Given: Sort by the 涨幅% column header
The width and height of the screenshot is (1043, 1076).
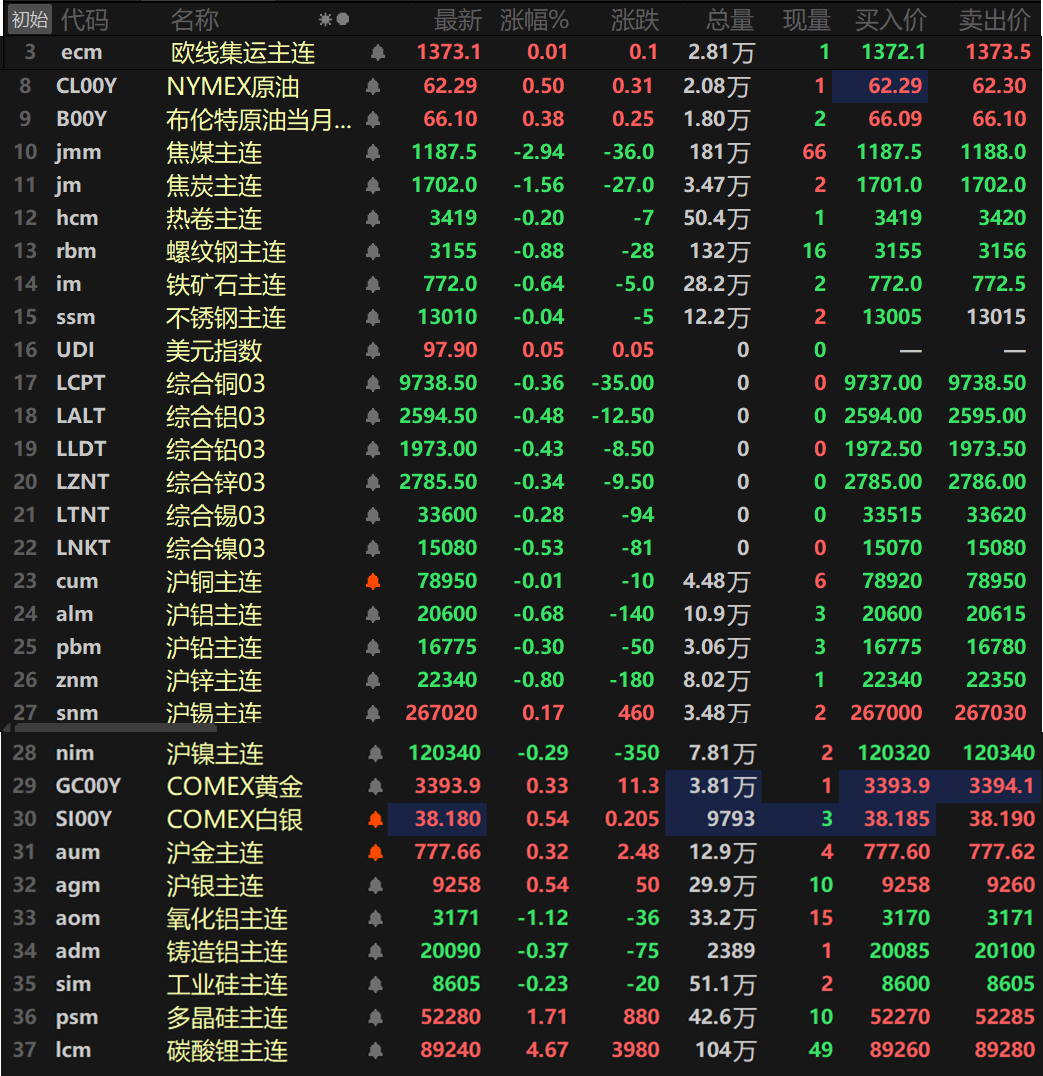Looking at the screenshot, I should tap(534, 19).
